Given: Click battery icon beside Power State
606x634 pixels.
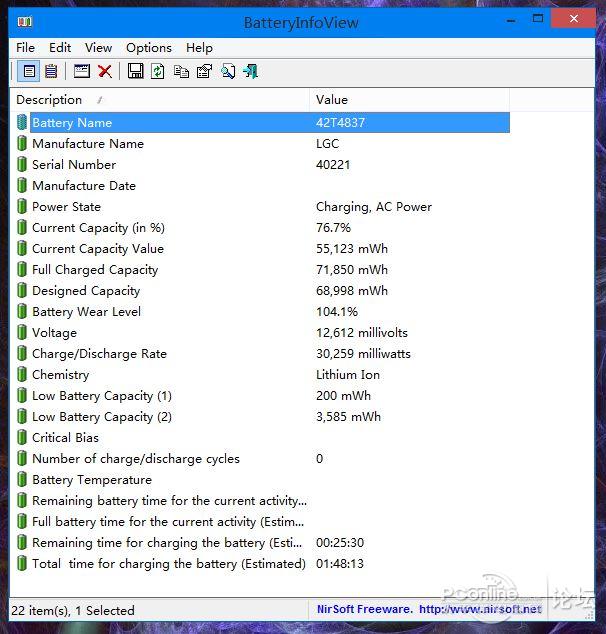Looking at the screenshot, I should tap(22, 207).
